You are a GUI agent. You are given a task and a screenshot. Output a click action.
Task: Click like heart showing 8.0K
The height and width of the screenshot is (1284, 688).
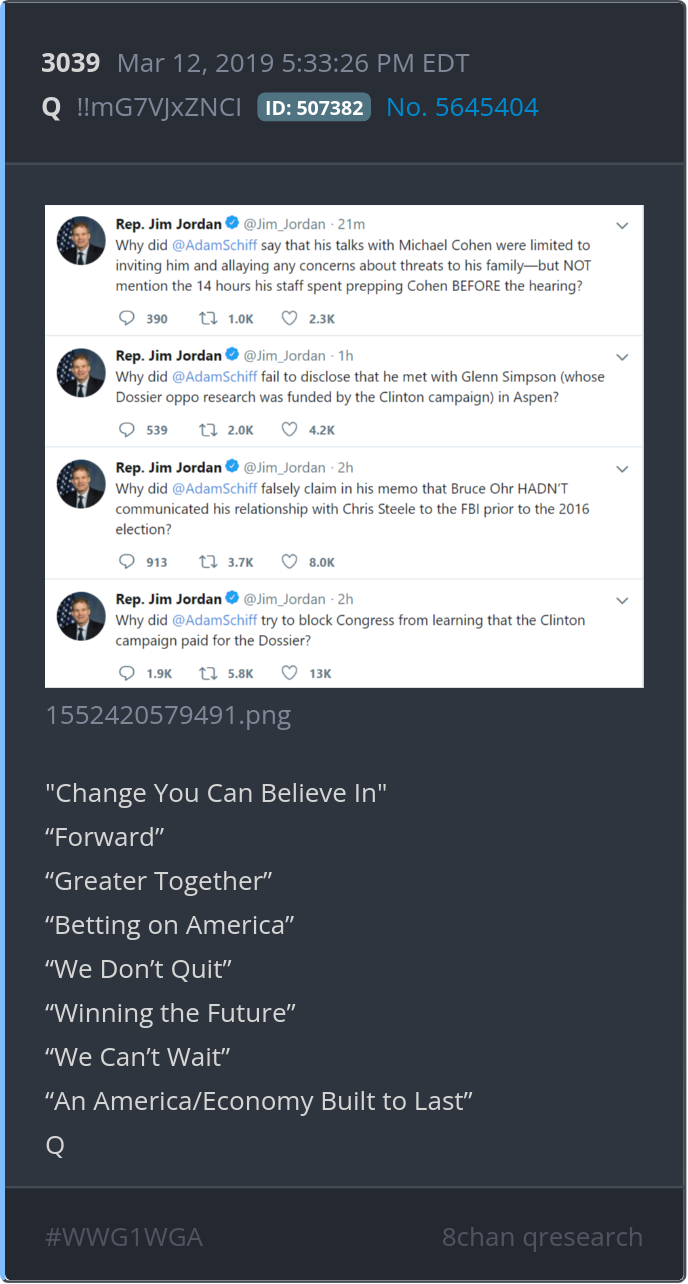[x=289, y=562]
